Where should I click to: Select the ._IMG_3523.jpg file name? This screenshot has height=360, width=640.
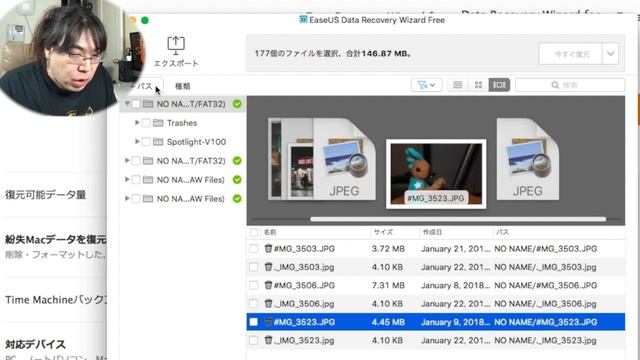304,340
